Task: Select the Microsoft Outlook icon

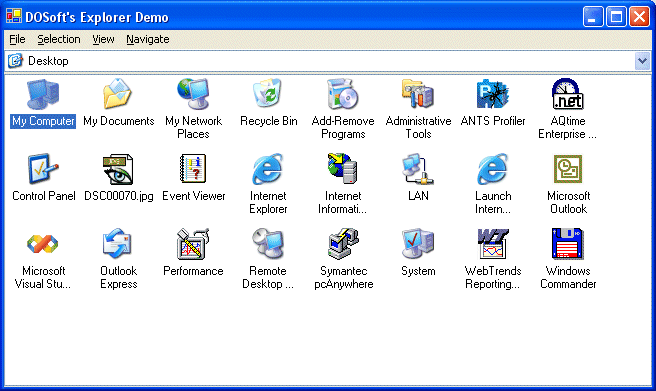Action: coord(568,169)
